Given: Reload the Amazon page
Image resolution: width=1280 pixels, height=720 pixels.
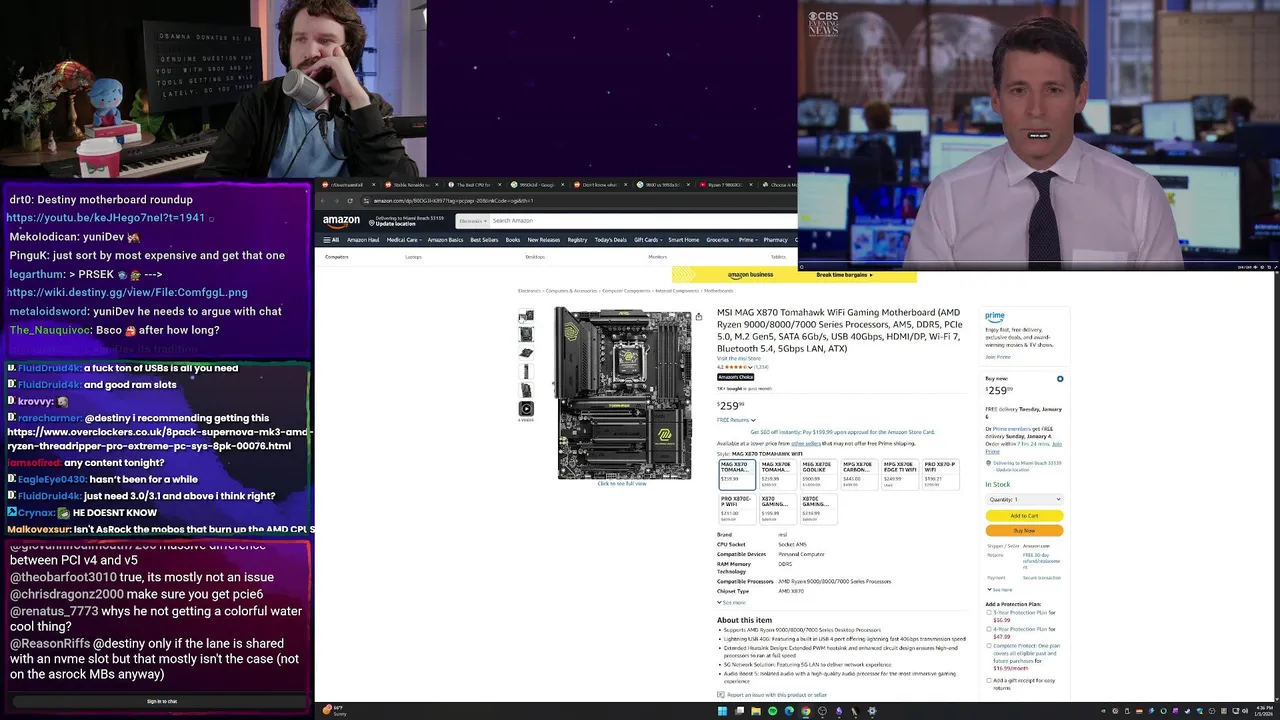Looking at the screenshot, I should tap(350, 201).
